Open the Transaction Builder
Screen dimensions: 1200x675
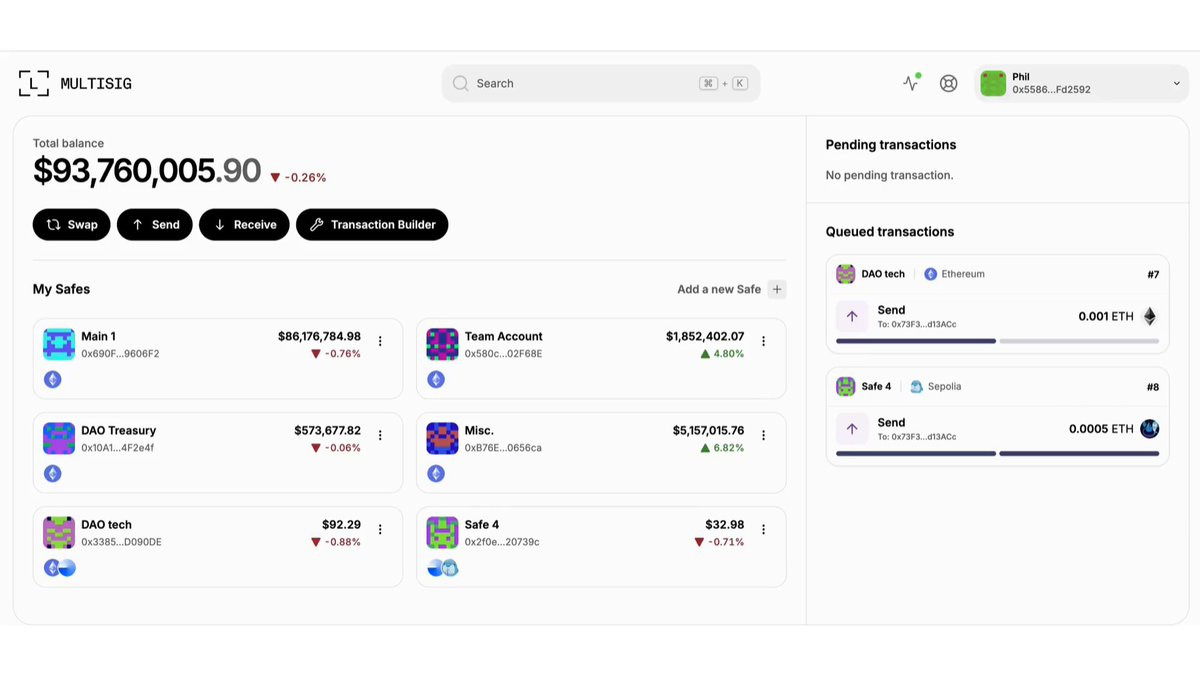tap(372, 225)
